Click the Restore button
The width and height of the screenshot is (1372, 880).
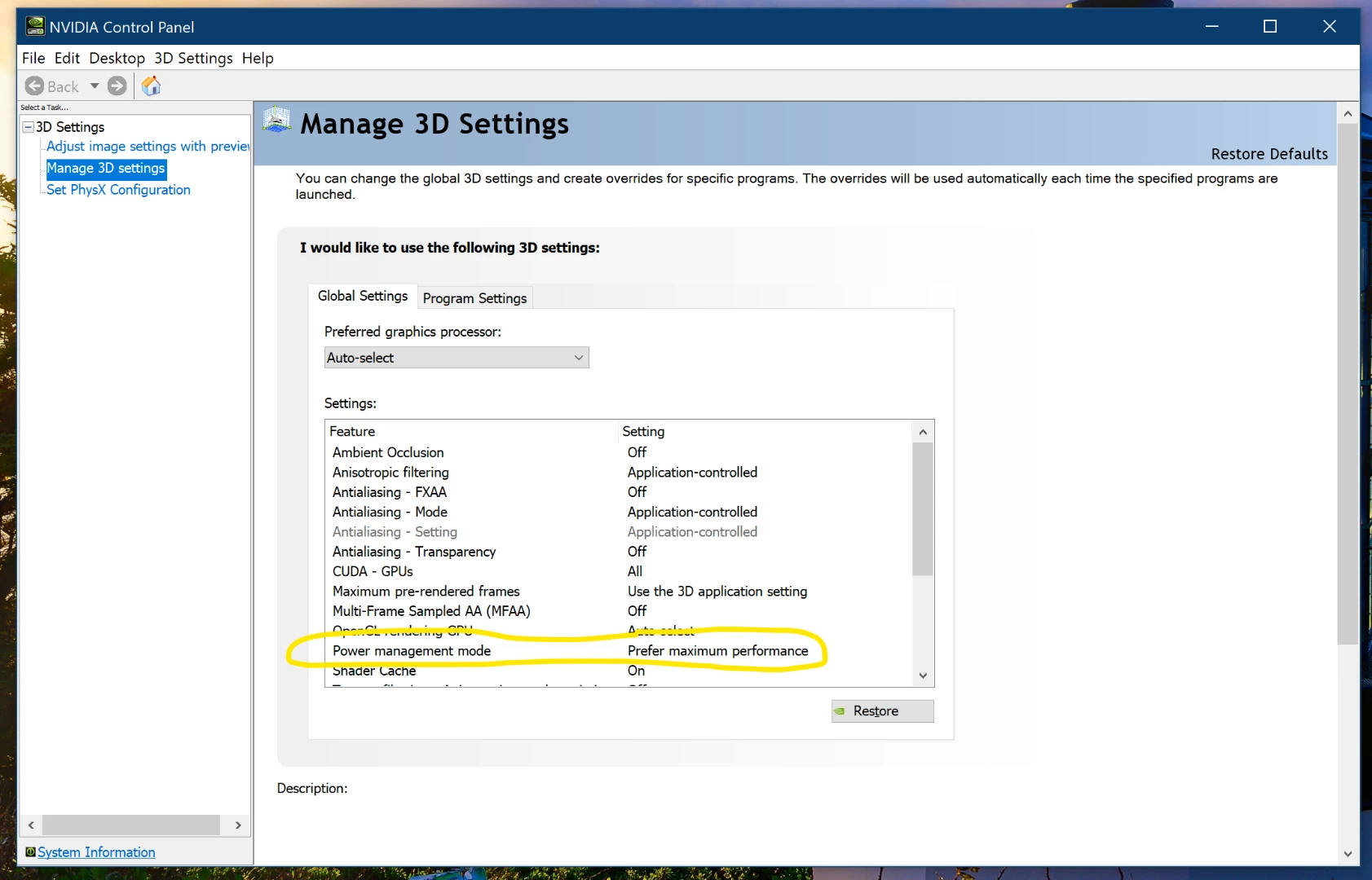(883, 711)
